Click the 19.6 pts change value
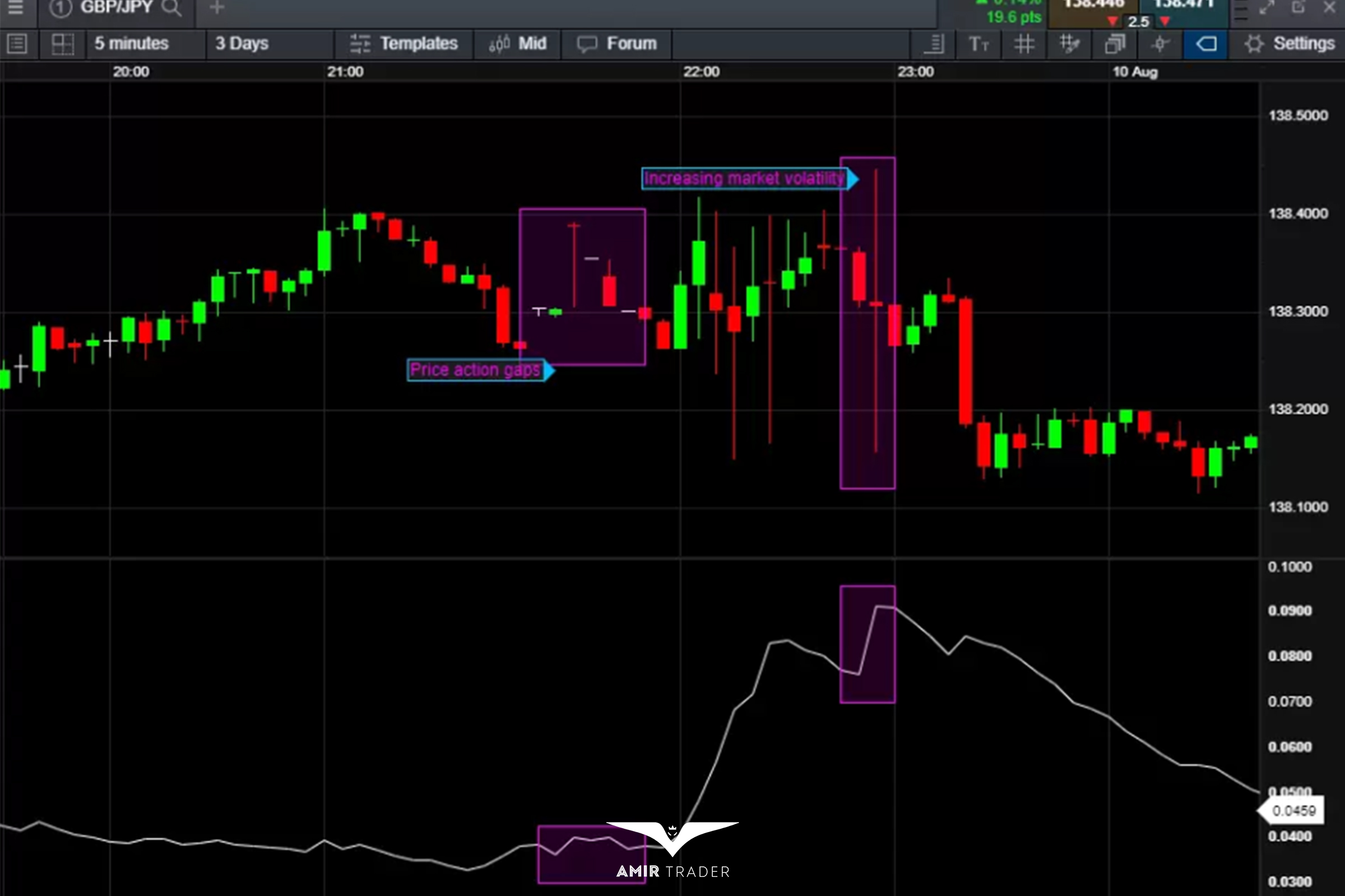 tap(1014, 17)
